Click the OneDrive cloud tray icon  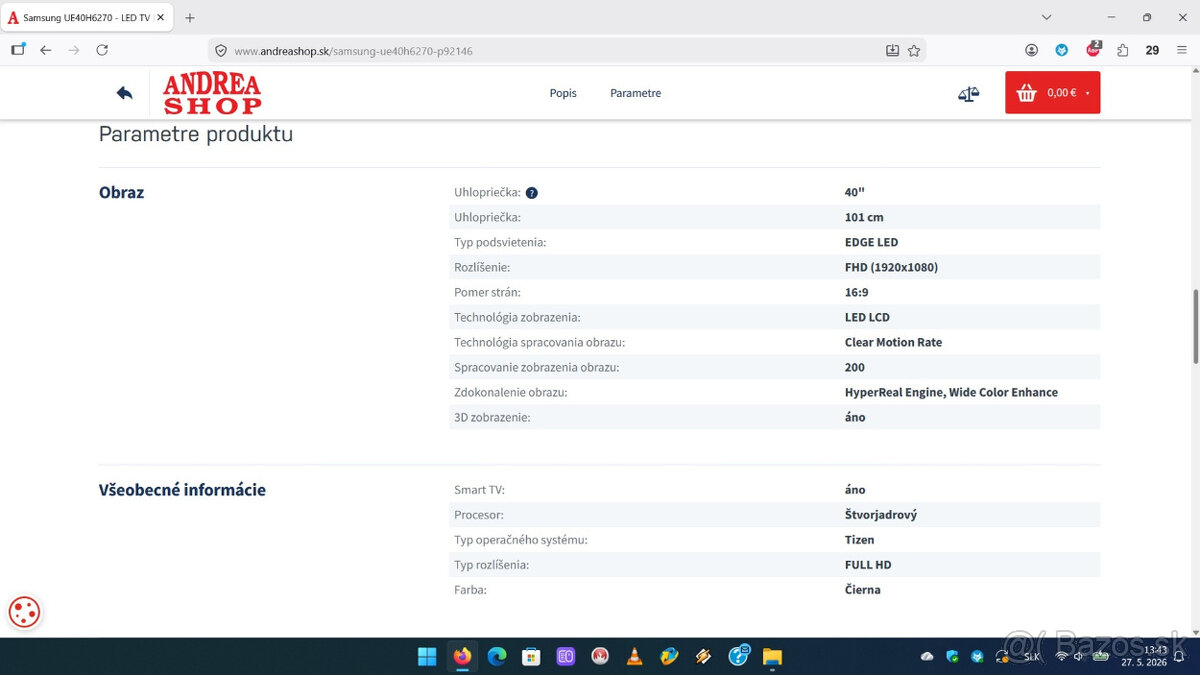927,656
